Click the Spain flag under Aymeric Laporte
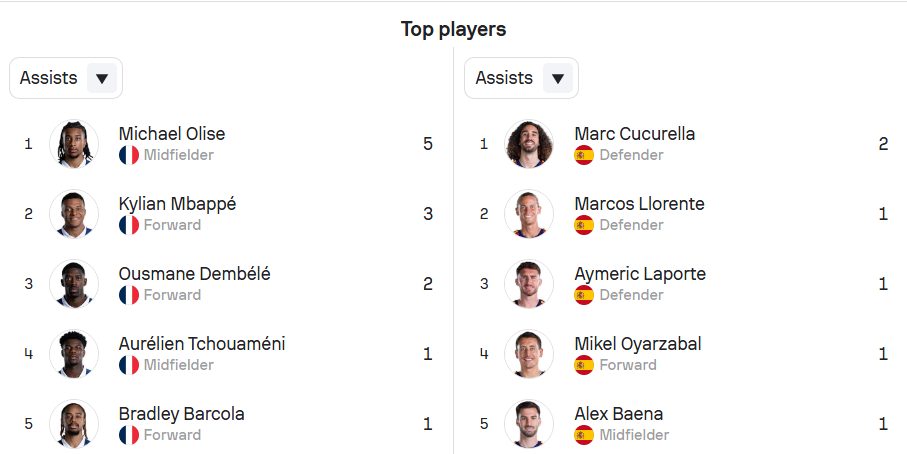This screenshot has height=454, width=907. click(x=584, y=295)
